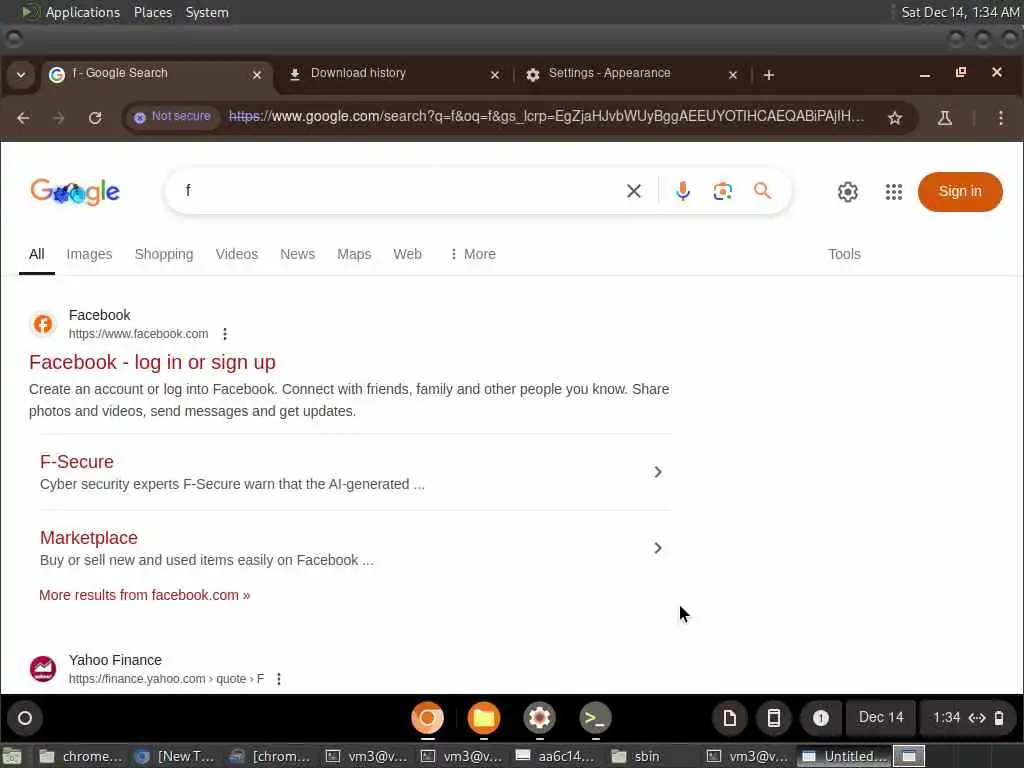Expand the F-Secure row chevron
1024x768 pixels.
point(658,472)
